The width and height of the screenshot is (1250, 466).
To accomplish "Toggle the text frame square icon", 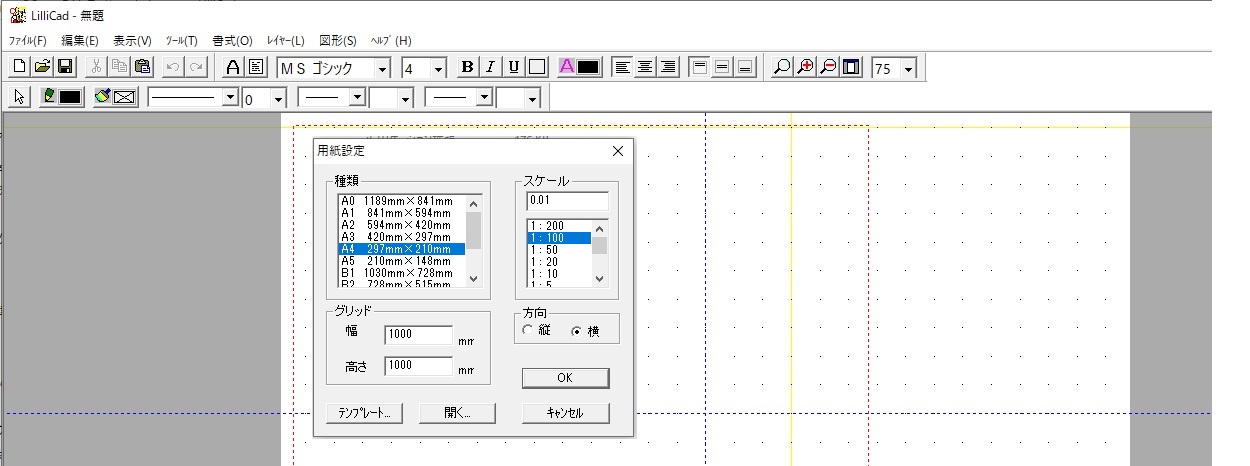I will [x=537, y=67].
